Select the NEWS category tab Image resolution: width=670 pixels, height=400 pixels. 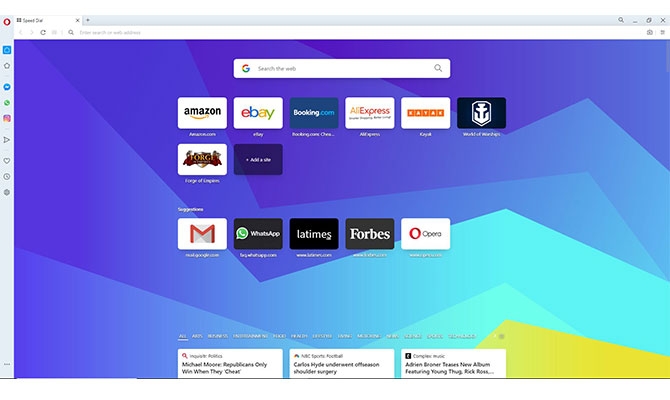tap(392, 336)
